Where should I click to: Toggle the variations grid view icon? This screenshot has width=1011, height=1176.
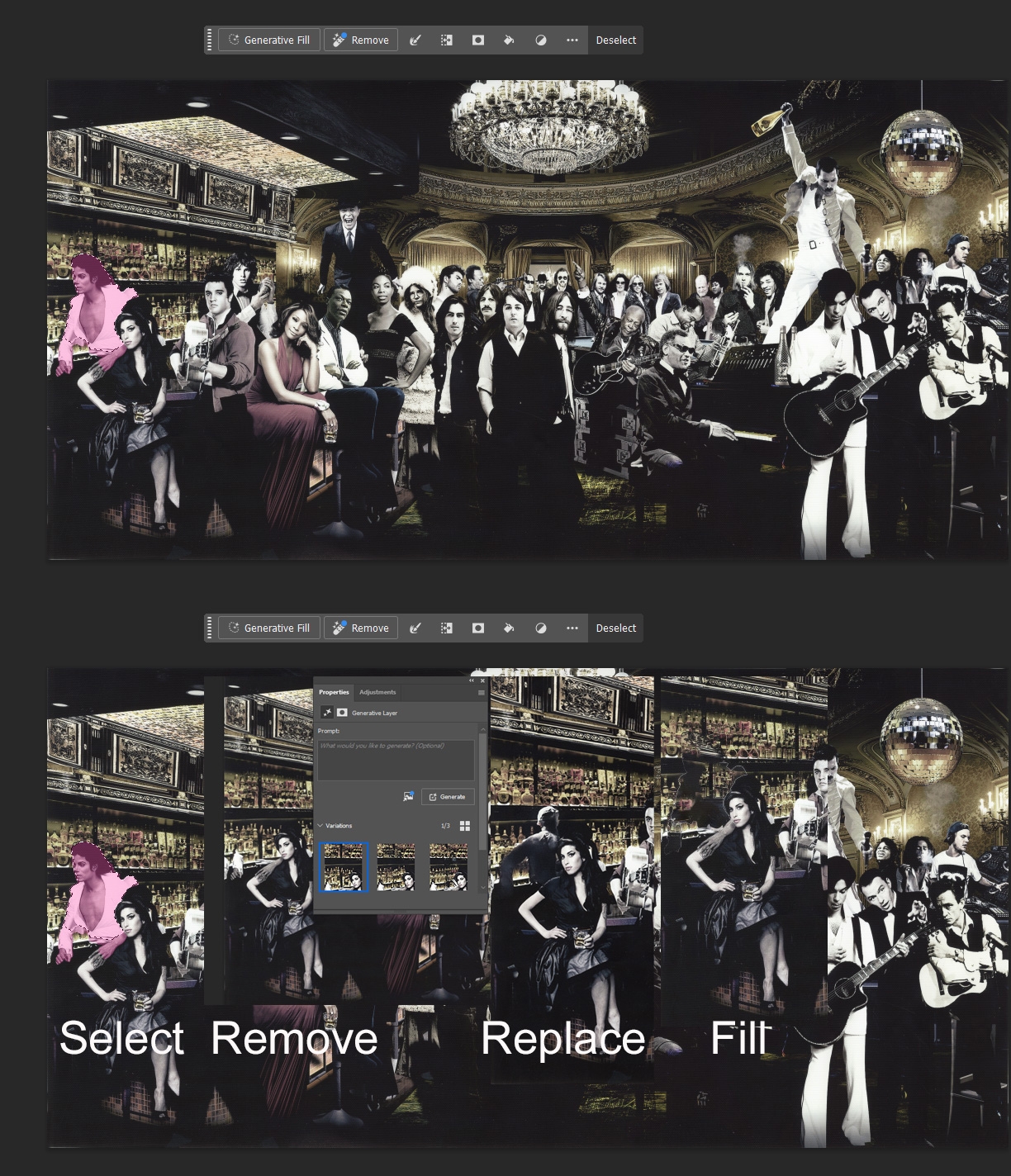click(x=464, y=826)
